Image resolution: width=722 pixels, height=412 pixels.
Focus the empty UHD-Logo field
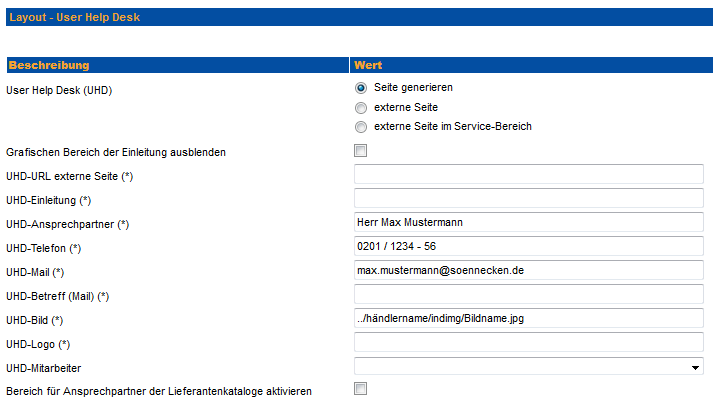(529, 342)
